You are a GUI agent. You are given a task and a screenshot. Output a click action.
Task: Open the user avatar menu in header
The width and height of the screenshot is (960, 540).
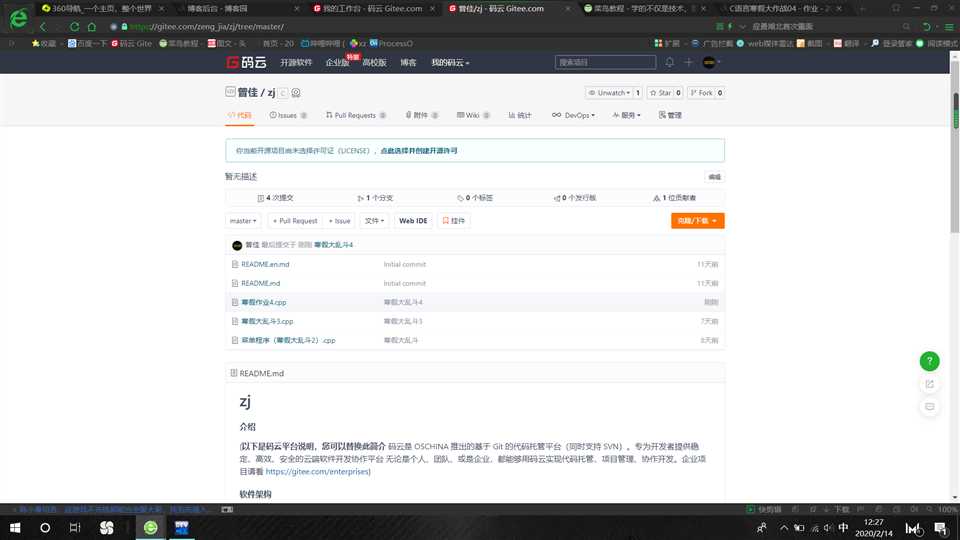(x=710, y=62)
